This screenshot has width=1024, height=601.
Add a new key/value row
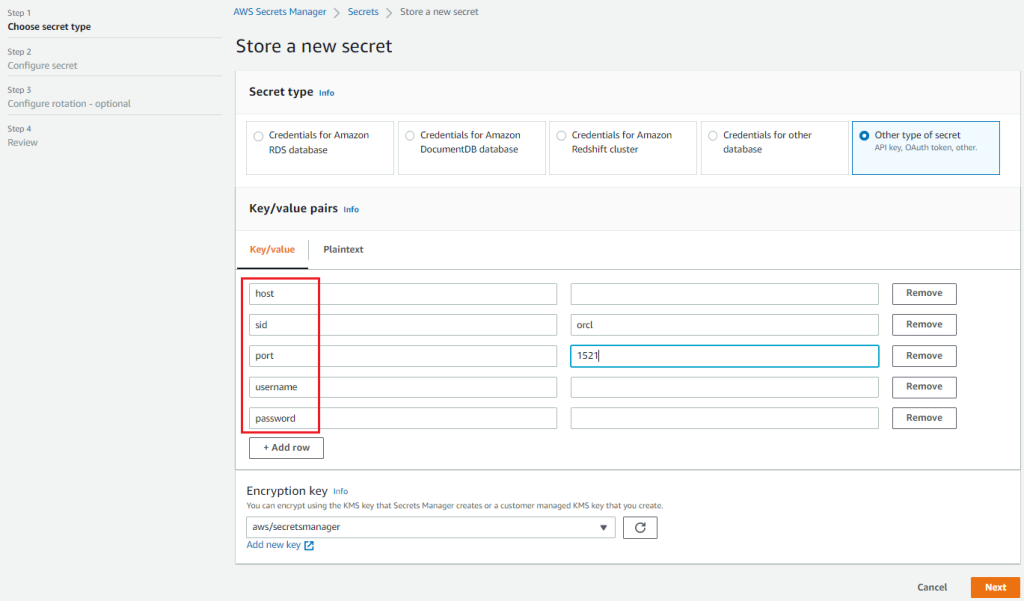coord(286,447)
